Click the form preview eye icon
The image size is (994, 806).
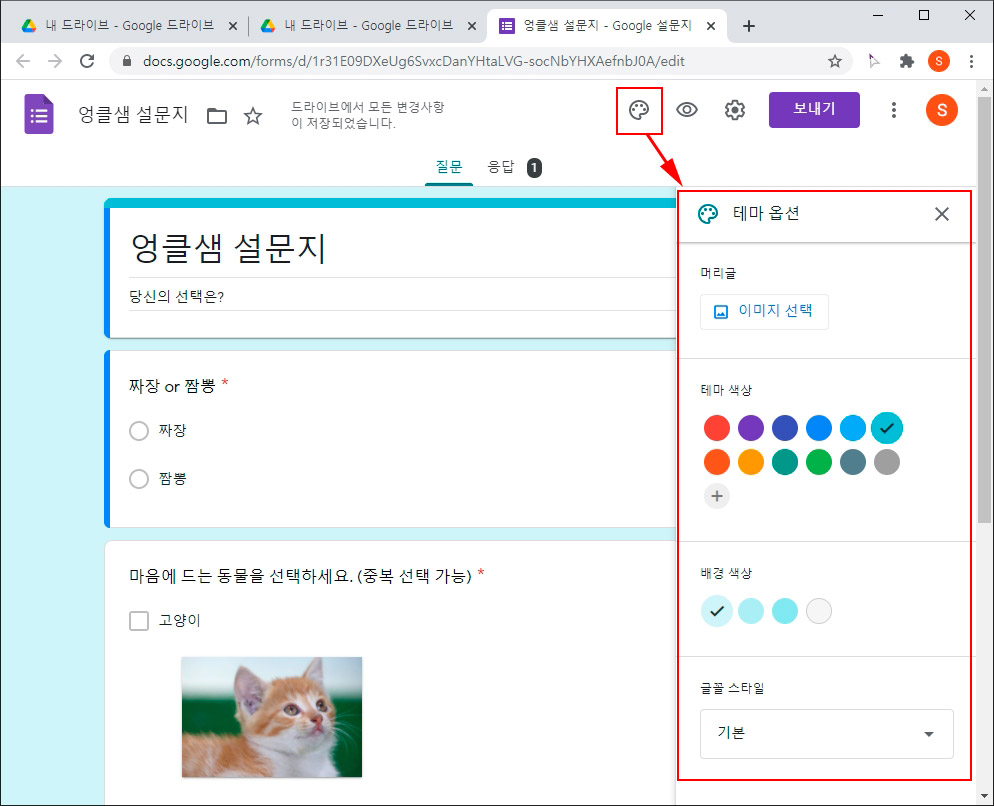tap(686, 110)
